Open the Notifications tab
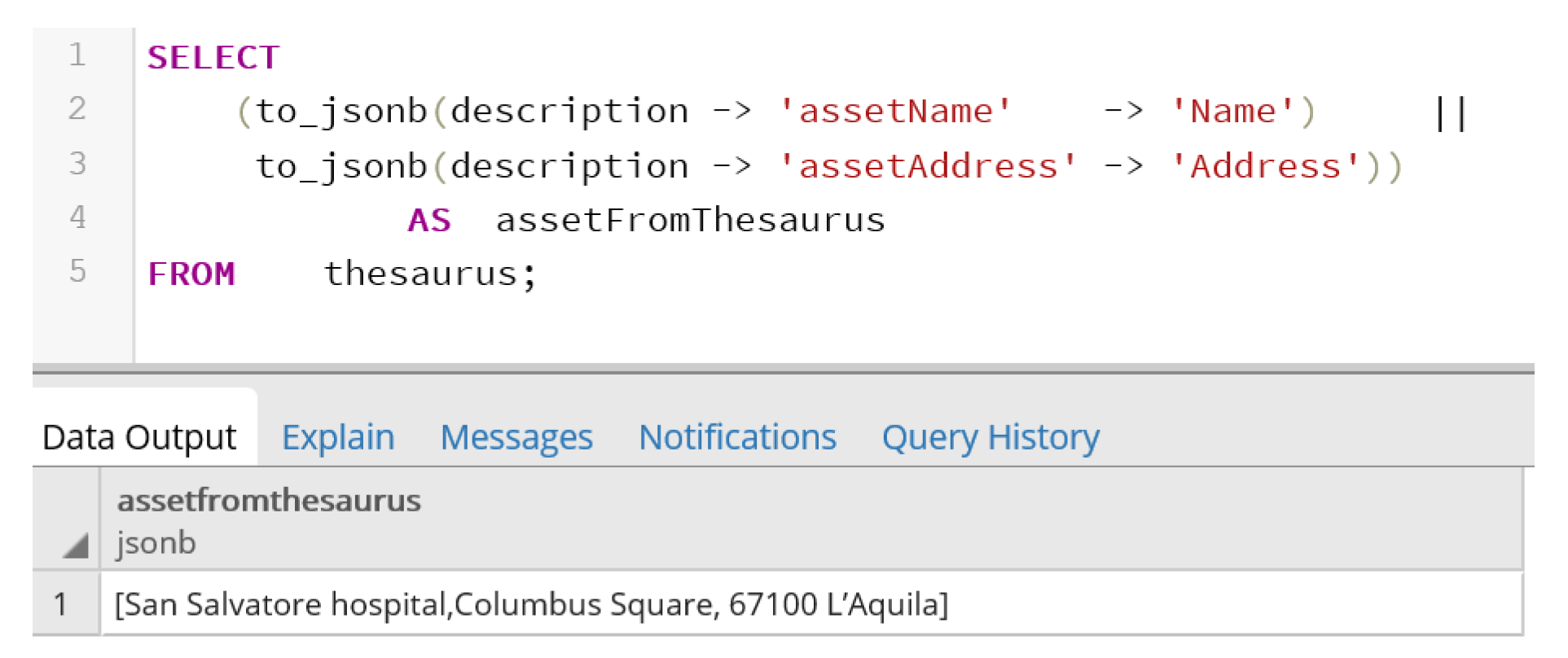1568x658 pixels. [737, 437]
